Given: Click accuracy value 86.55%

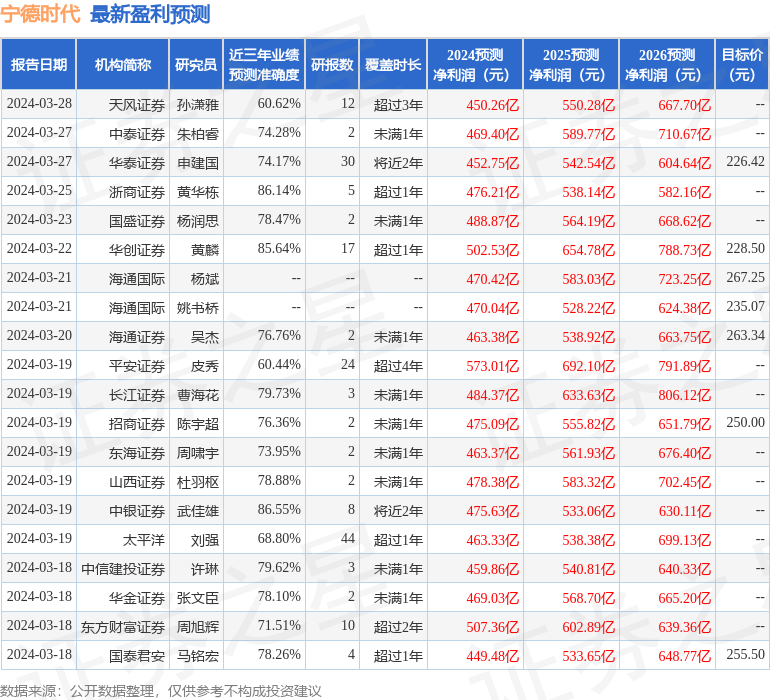Looking at the screenshot, I should 279,509.
